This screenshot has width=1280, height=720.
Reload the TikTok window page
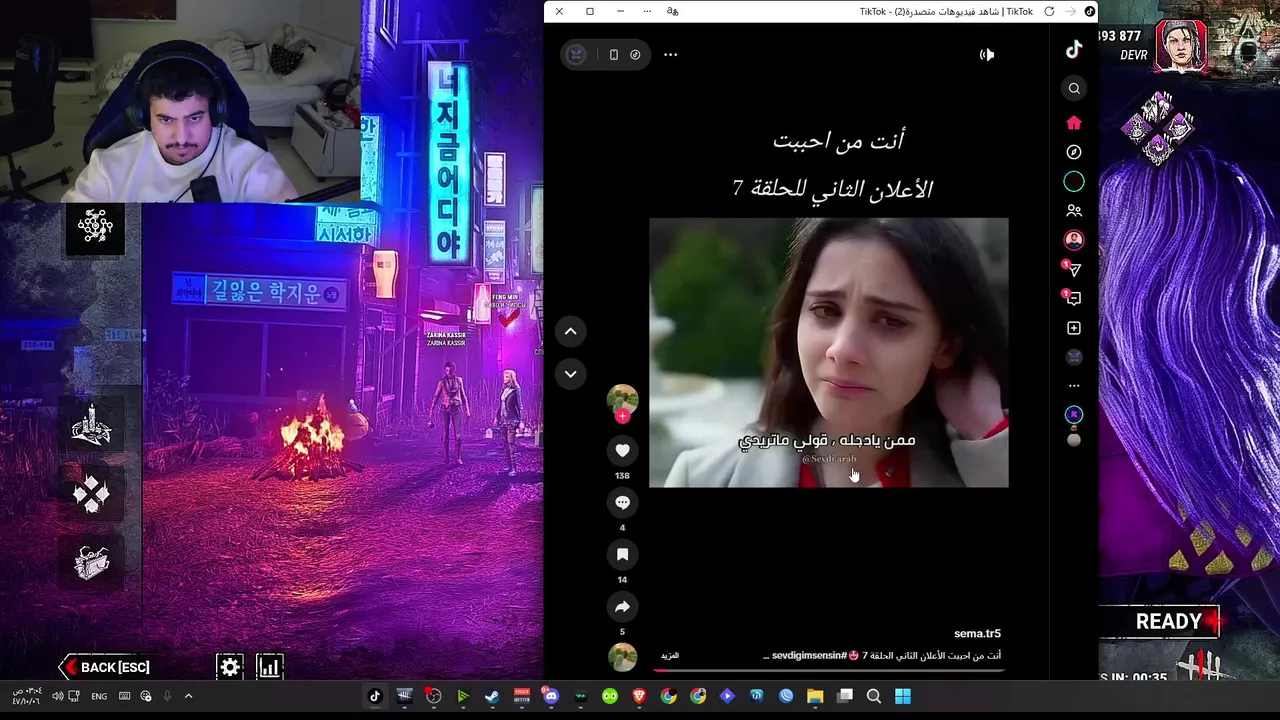click(x=1049, y=11)
